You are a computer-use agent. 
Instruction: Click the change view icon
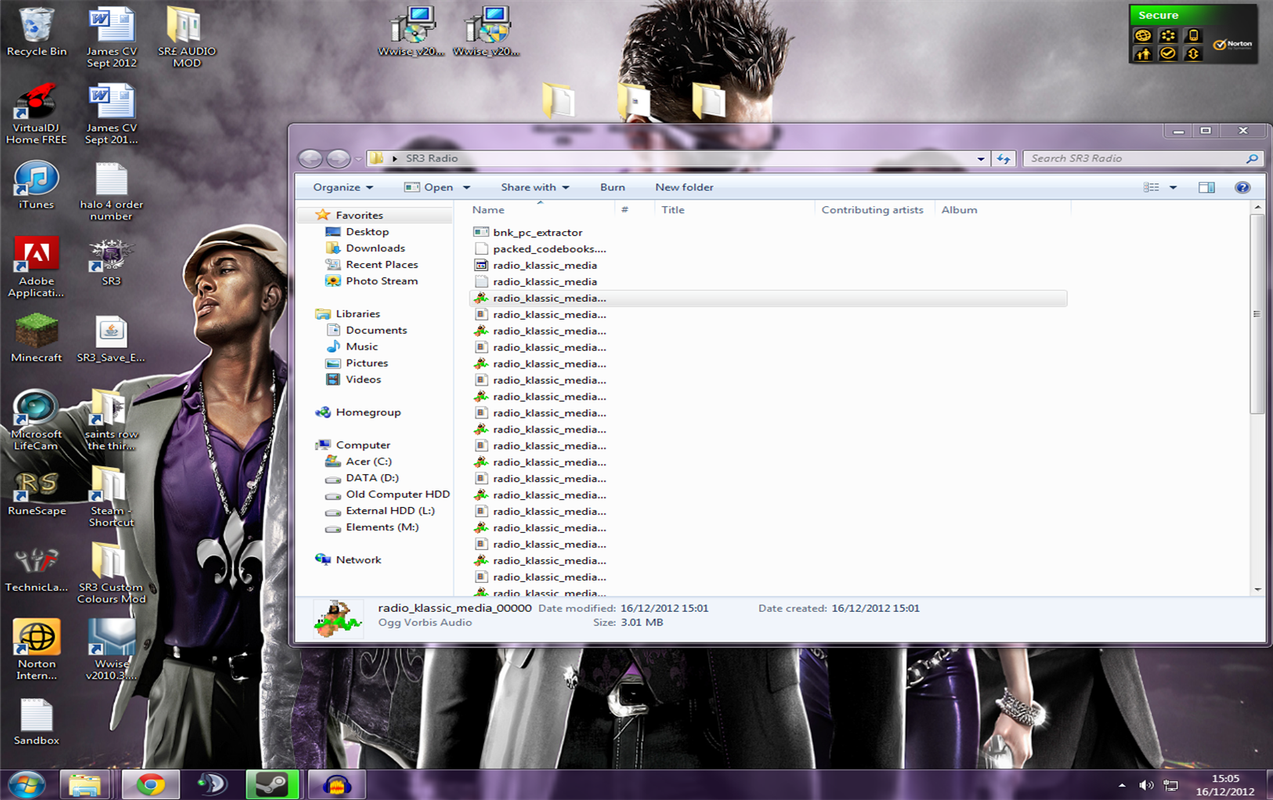click(x=1151, y=187)
